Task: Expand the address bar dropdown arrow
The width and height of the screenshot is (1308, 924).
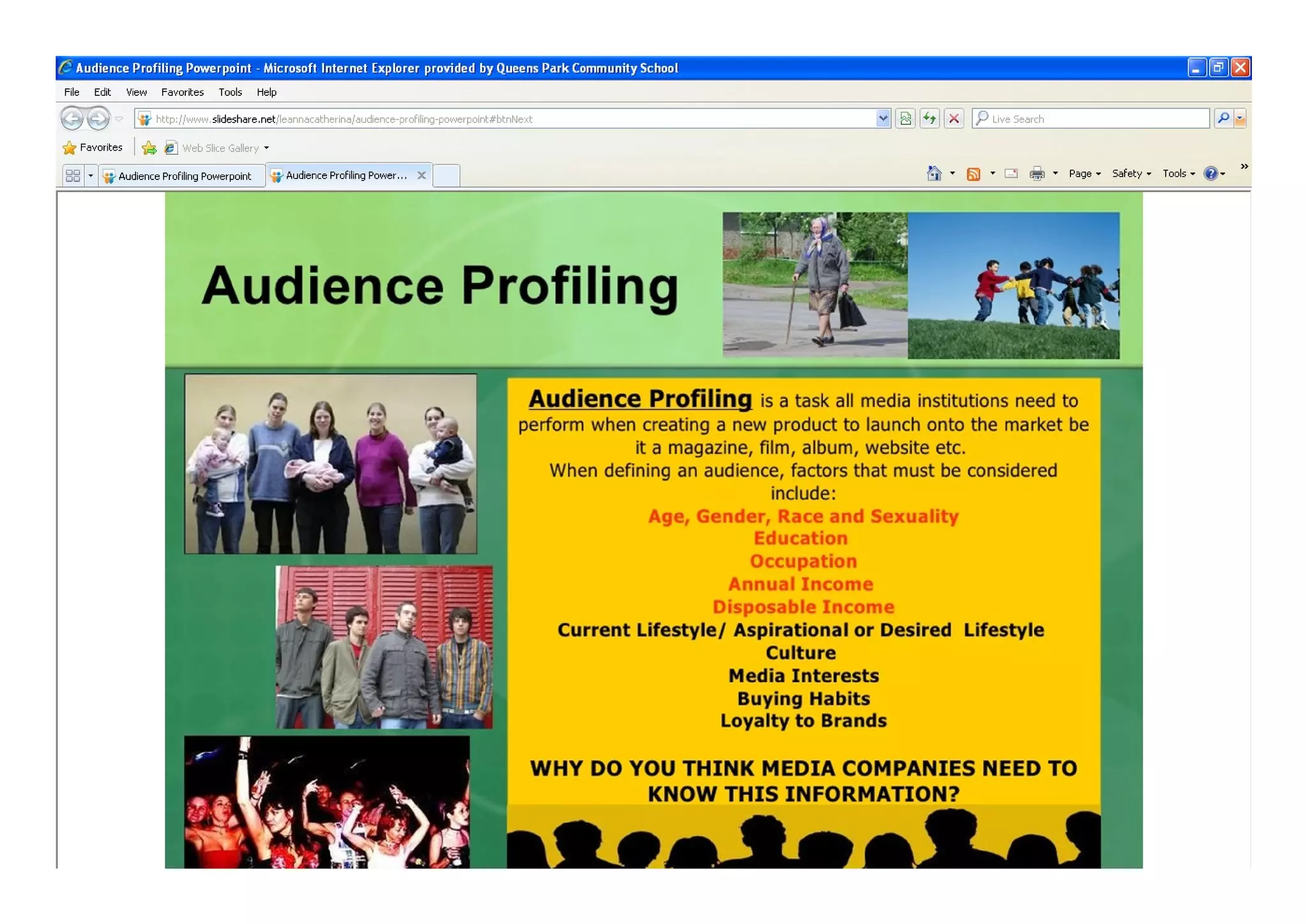Action: pos(883,118)
